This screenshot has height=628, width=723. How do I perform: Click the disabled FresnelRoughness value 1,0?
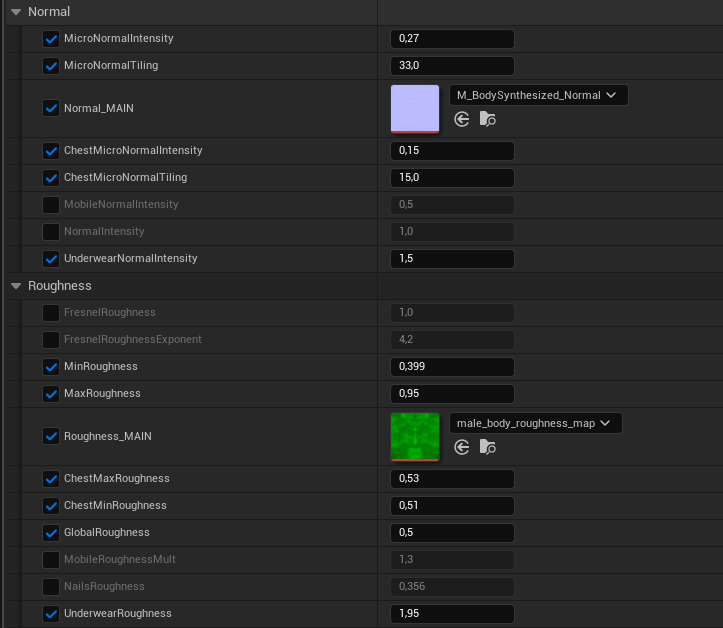452,313
